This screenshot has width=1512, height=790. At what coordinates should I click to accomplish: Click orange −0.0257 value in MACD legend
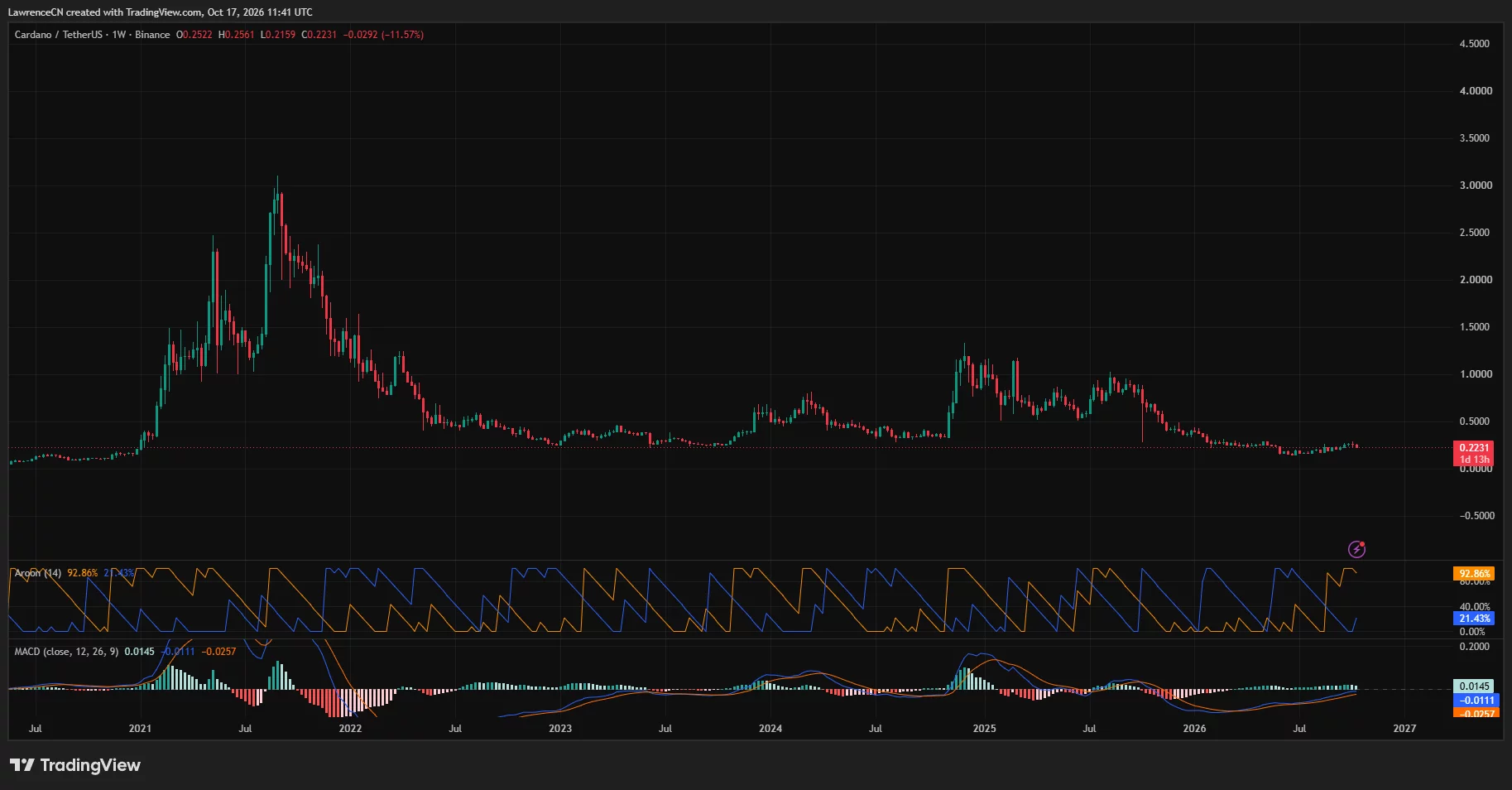coord(219,652)
